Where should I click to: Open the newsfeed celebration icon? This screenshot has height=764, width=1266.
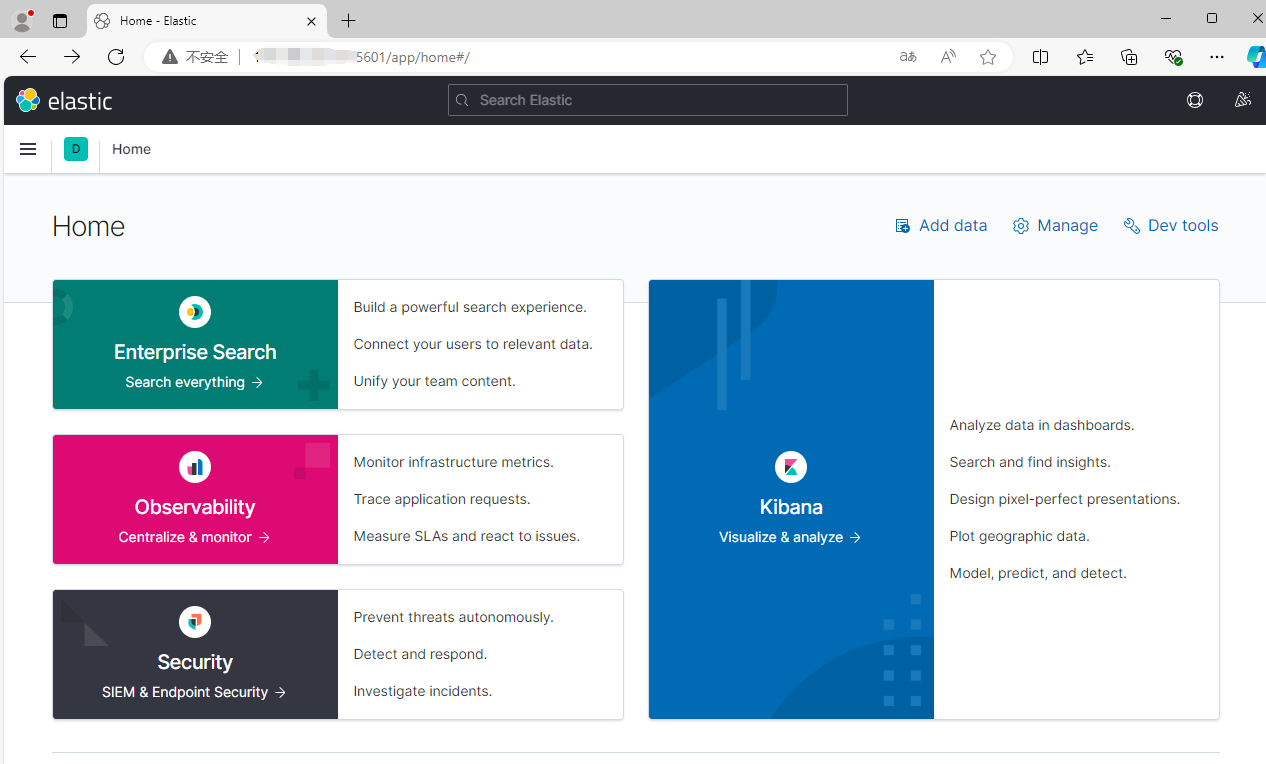click(x=1243, y=100)
